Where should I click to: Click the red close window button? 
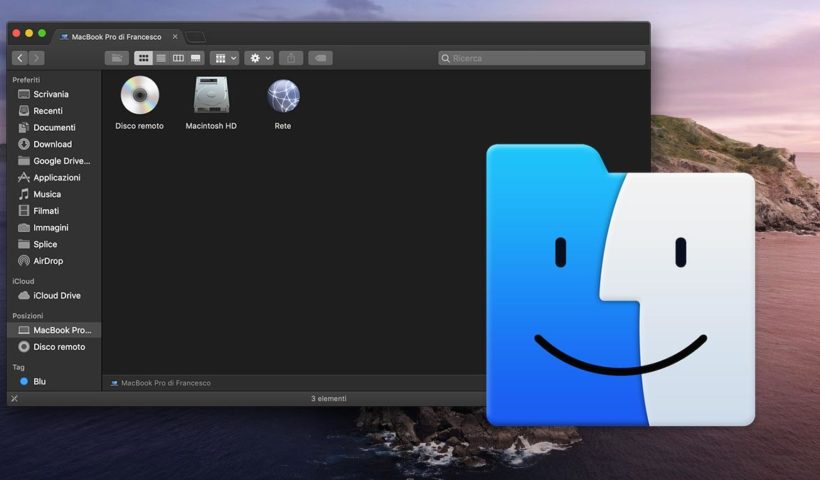[16, 33]
